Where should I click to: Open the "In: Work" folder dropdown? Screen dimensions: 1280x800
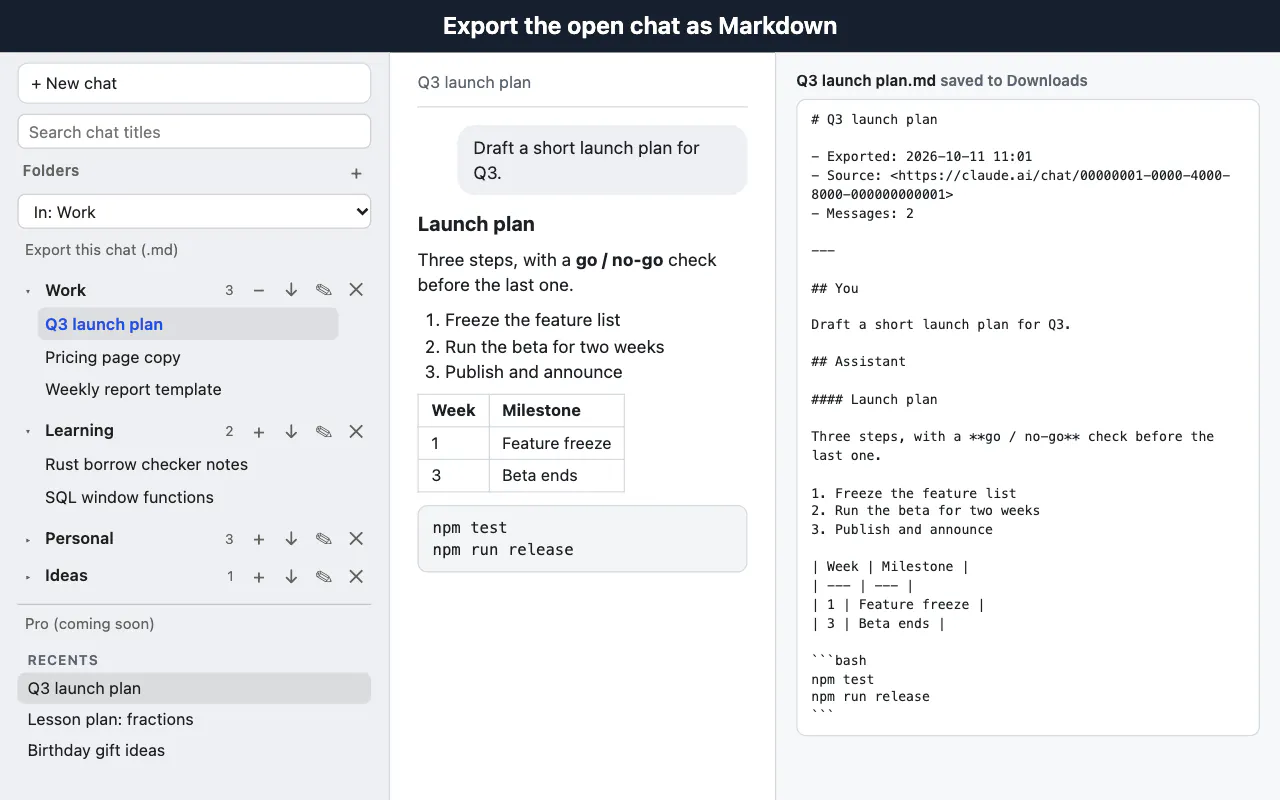click(x=194, y=212)
